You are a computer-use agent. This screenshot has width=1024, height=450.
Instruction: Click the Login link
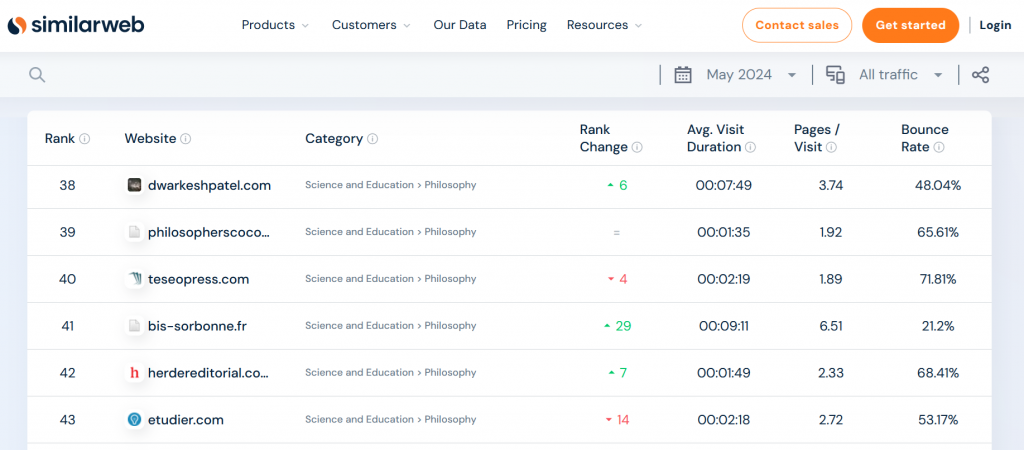coord(995,25)
